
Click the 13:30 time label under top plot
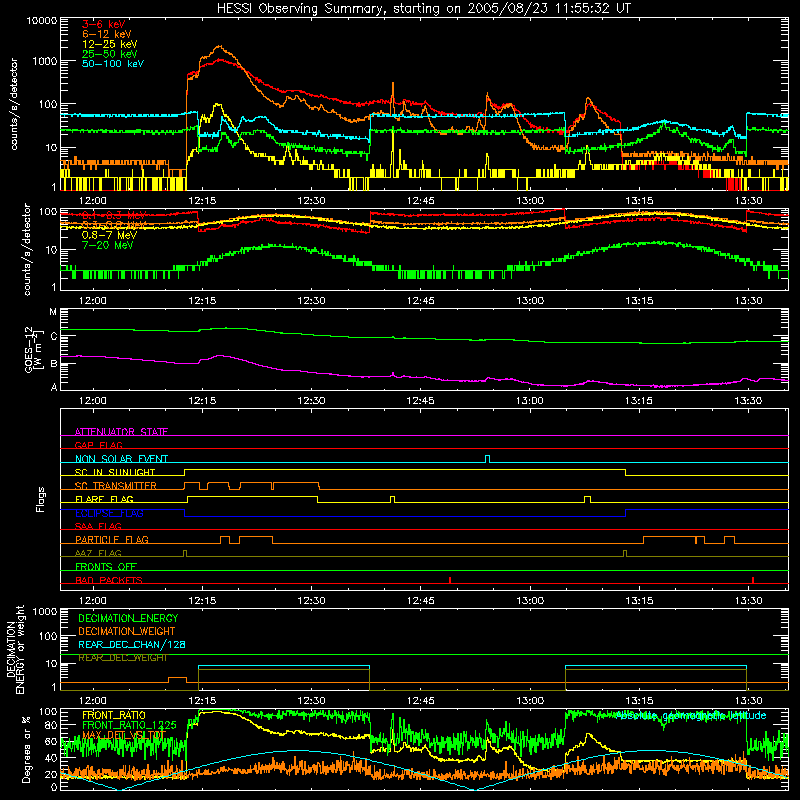click(748, 201)
